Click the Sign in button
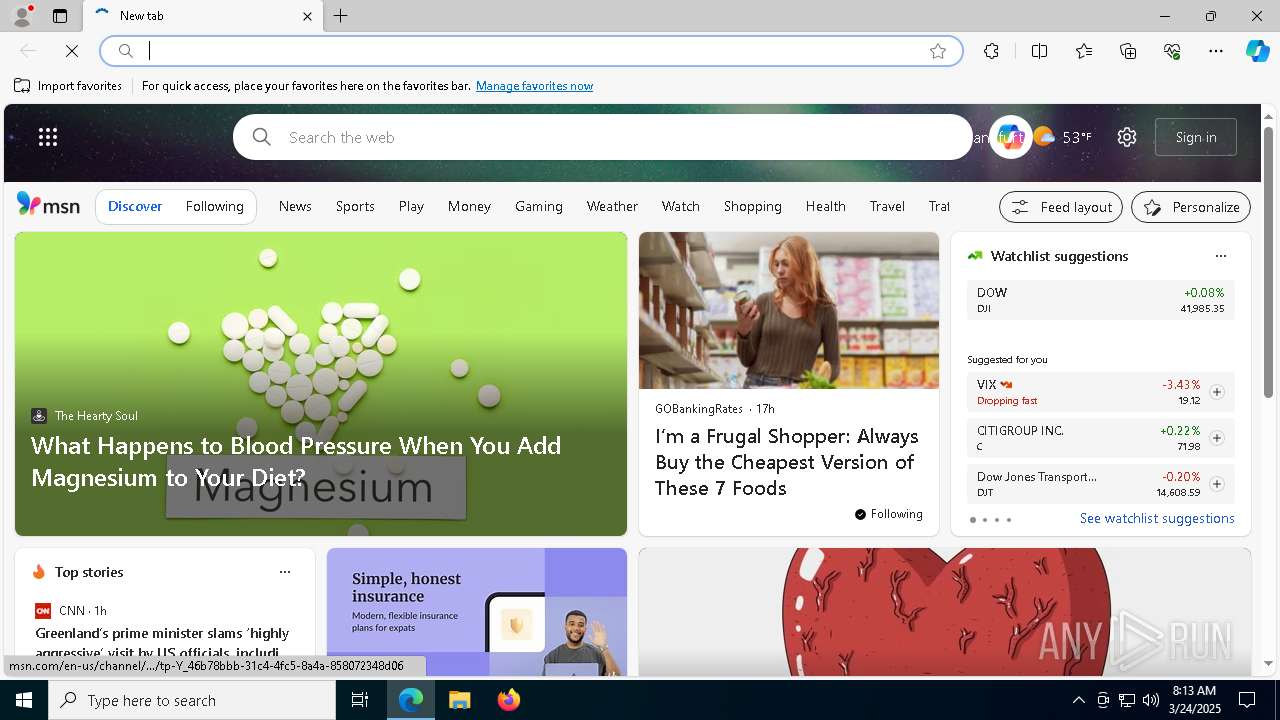Image resolution: width=1280 pixels, height=720 pixels. pos(1196,137)
